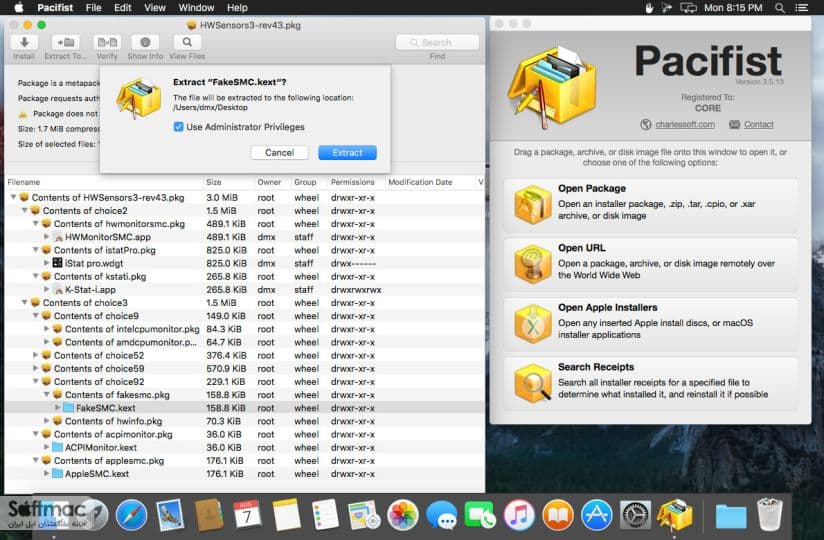
Task: Click the Open Apple Installers option
Action: click(x=650, y=324)
